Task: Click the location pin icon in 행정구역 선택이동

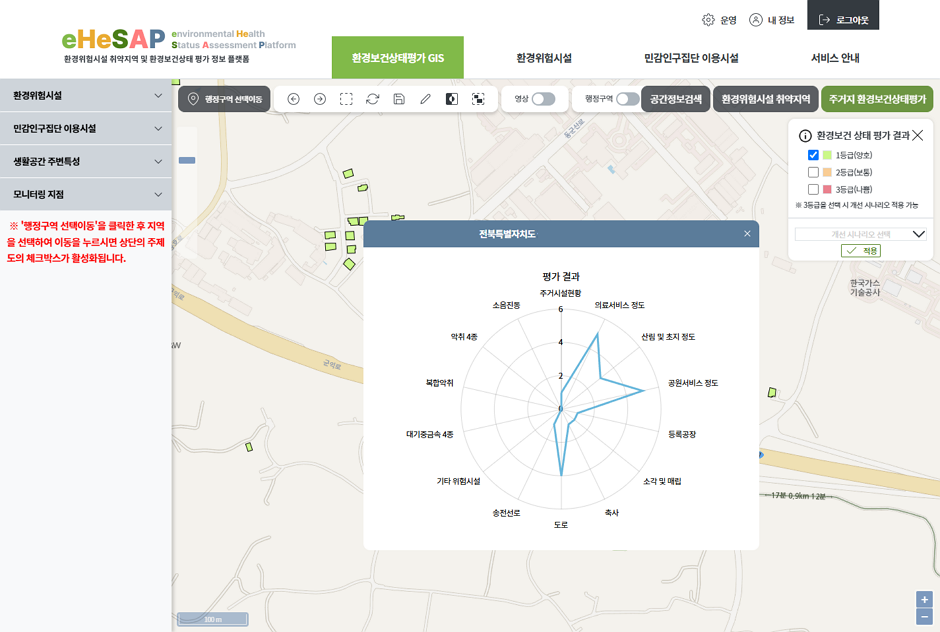Action: [193, 99]
